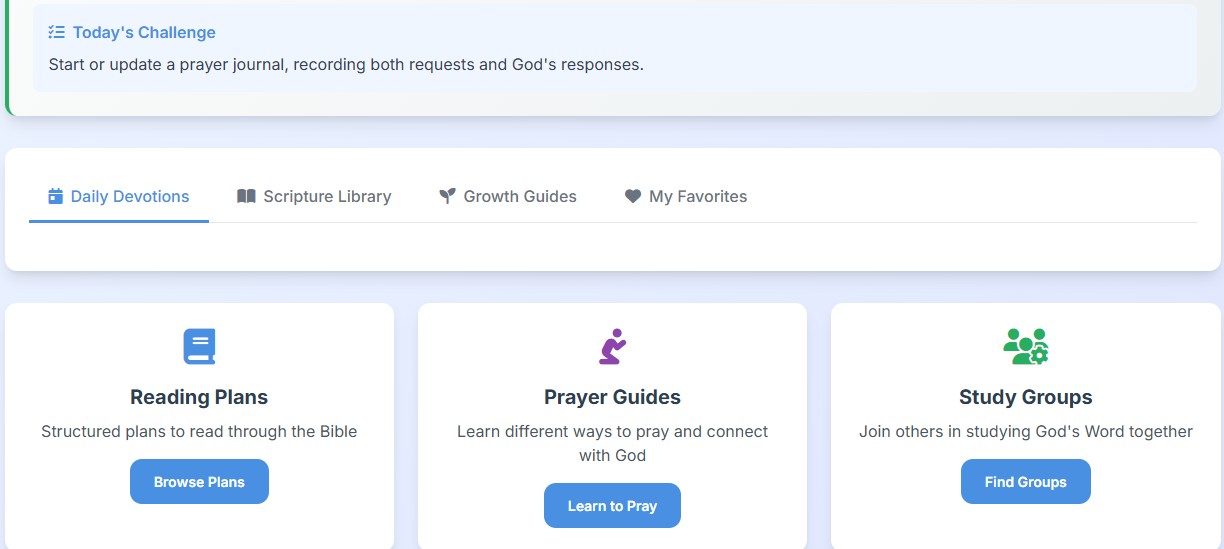1224x549 pixels.
Task: Switch to the Daily Devotions tab
Action: click(130, 196)
